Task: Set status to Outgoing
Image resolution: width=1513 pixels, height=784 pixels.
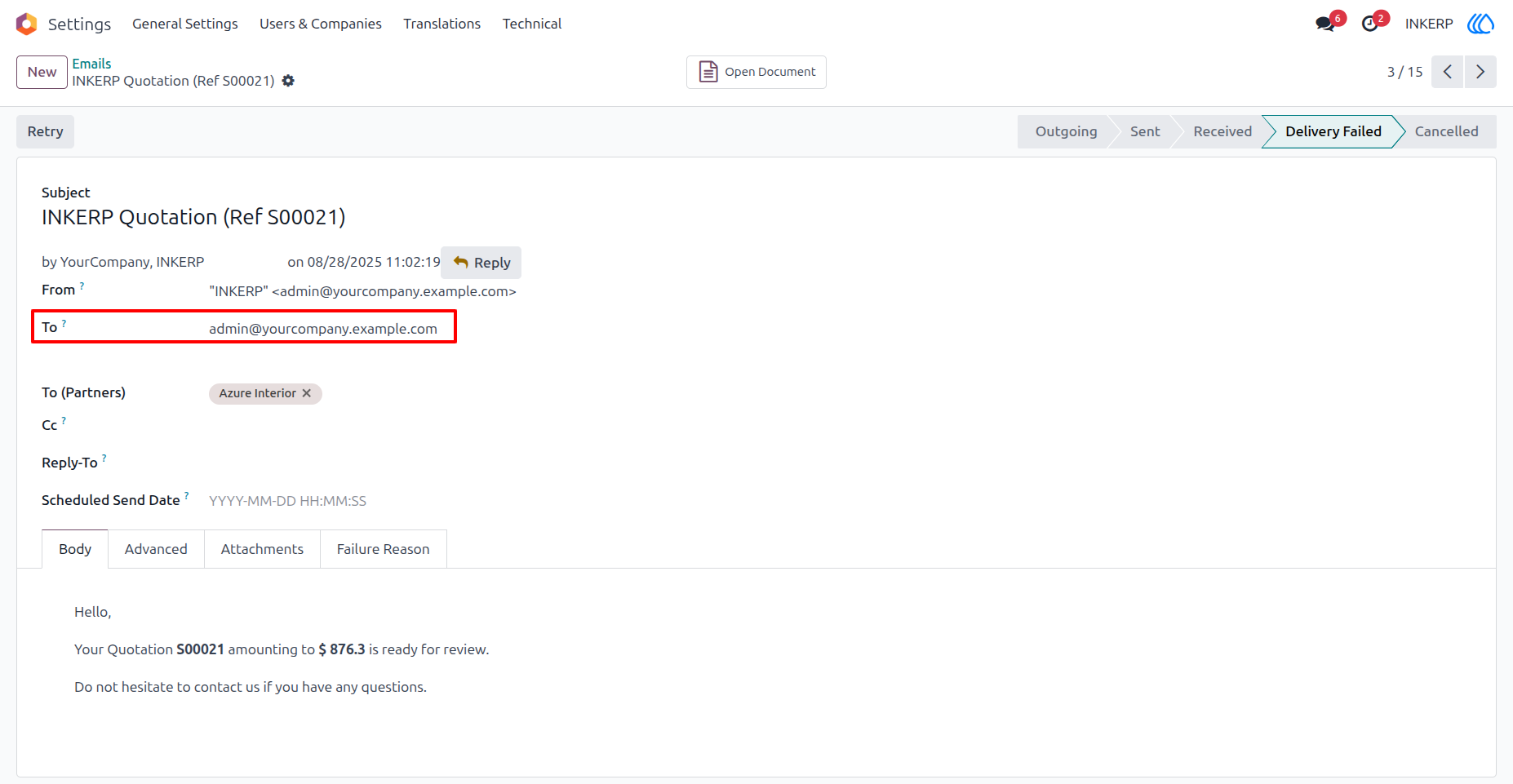Action: click(1066, 131)
